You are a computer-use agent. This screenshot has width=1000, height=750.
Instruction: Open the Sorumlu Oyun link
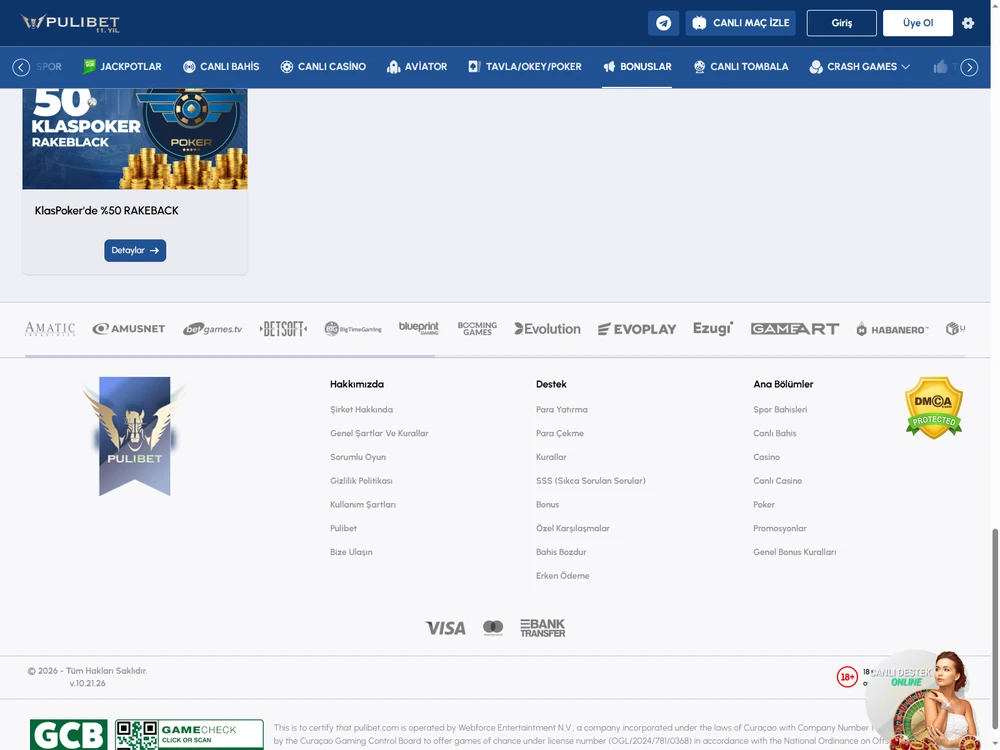pos(358,457)
